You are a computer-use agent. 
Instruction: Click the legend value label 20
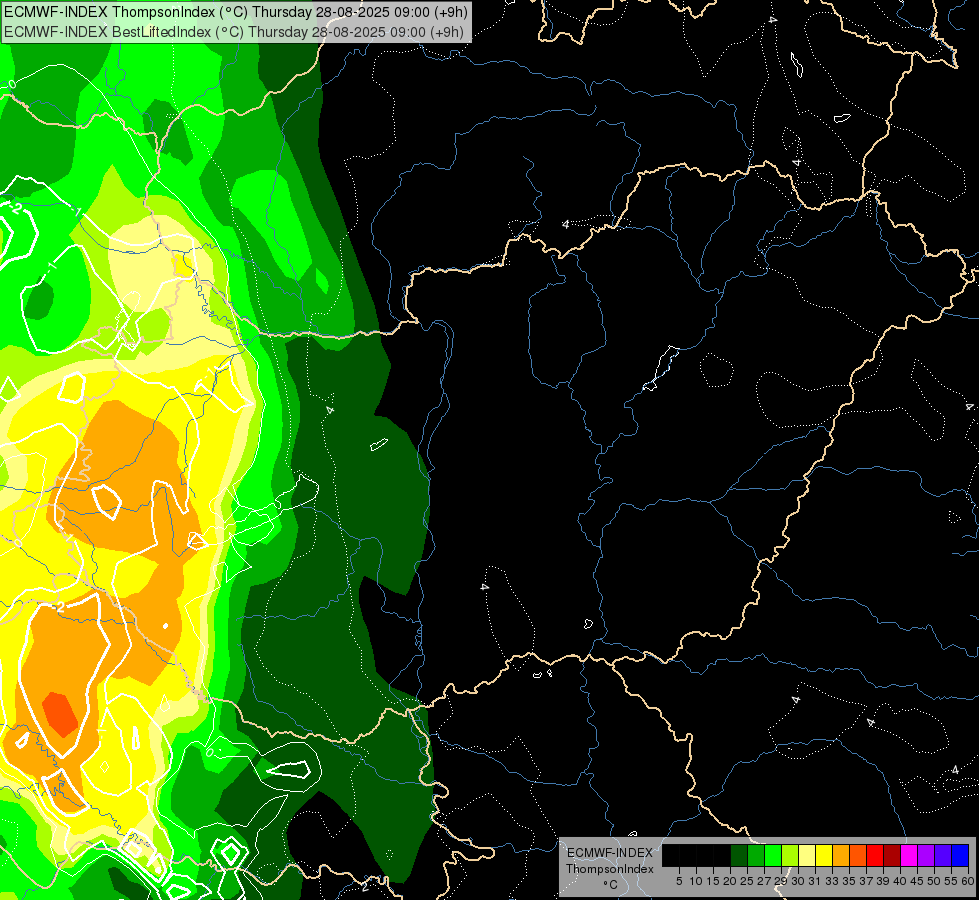tap(731, 881)
